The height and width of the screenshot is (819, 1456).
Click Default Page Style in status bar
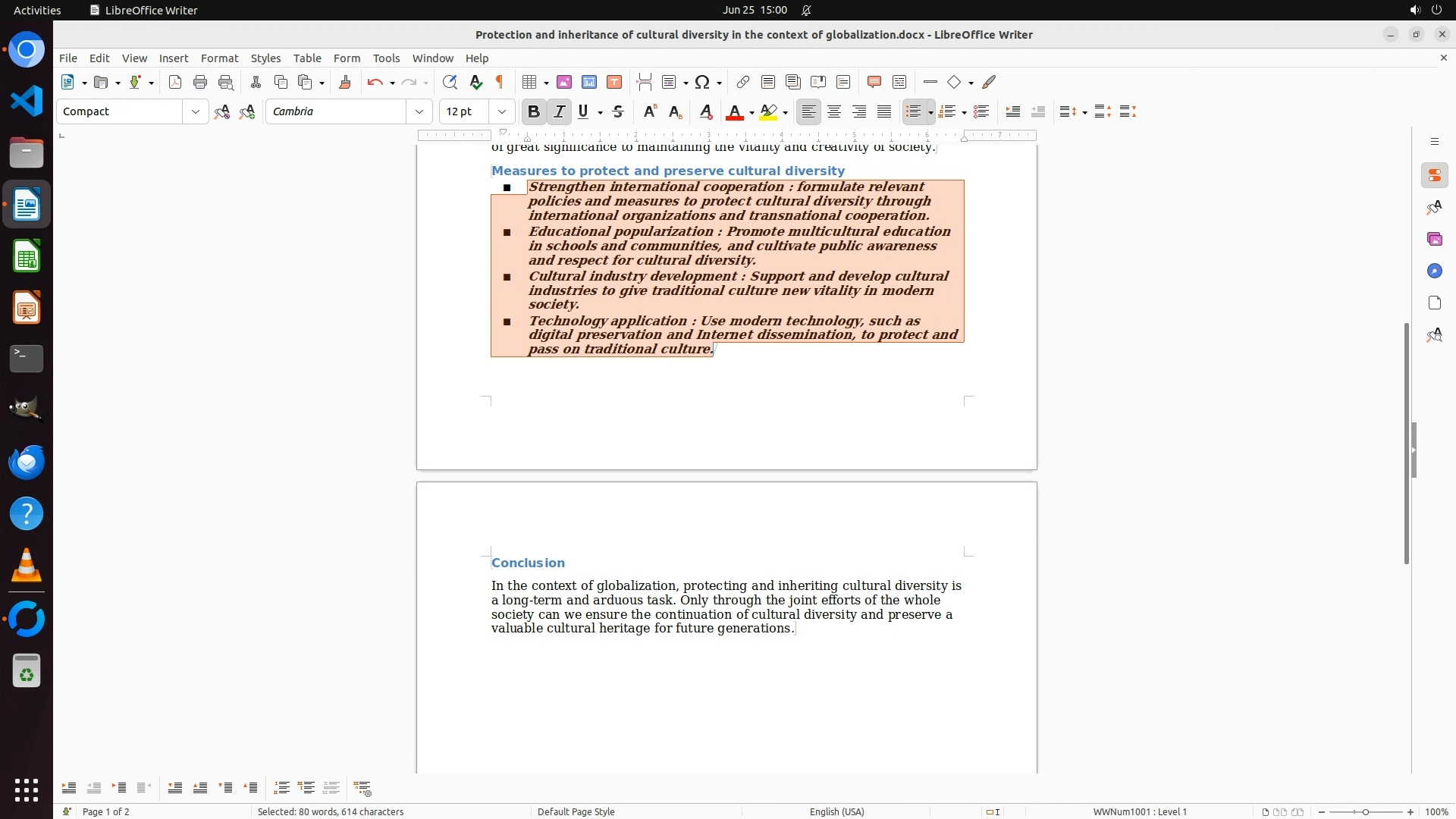click(576, 811)
